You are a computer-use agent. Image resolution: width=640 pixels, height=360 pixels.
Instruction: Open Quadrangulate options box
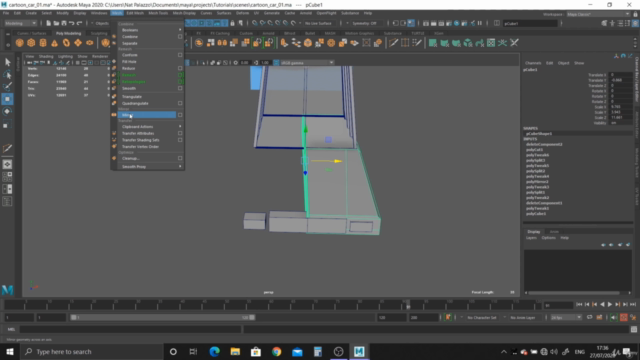[x=180, y=103]
